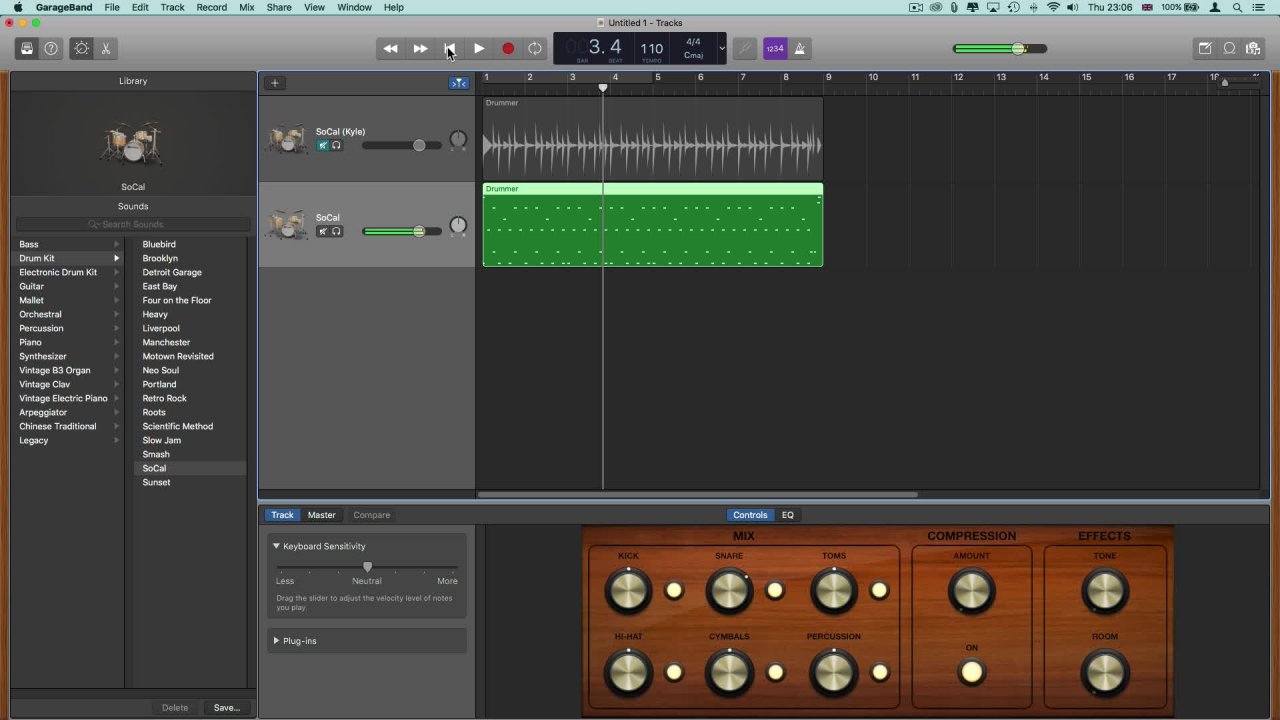Viewport: 1280px width, 720px height.
Task: Click the master volume slider
Action: point(1000,48)
